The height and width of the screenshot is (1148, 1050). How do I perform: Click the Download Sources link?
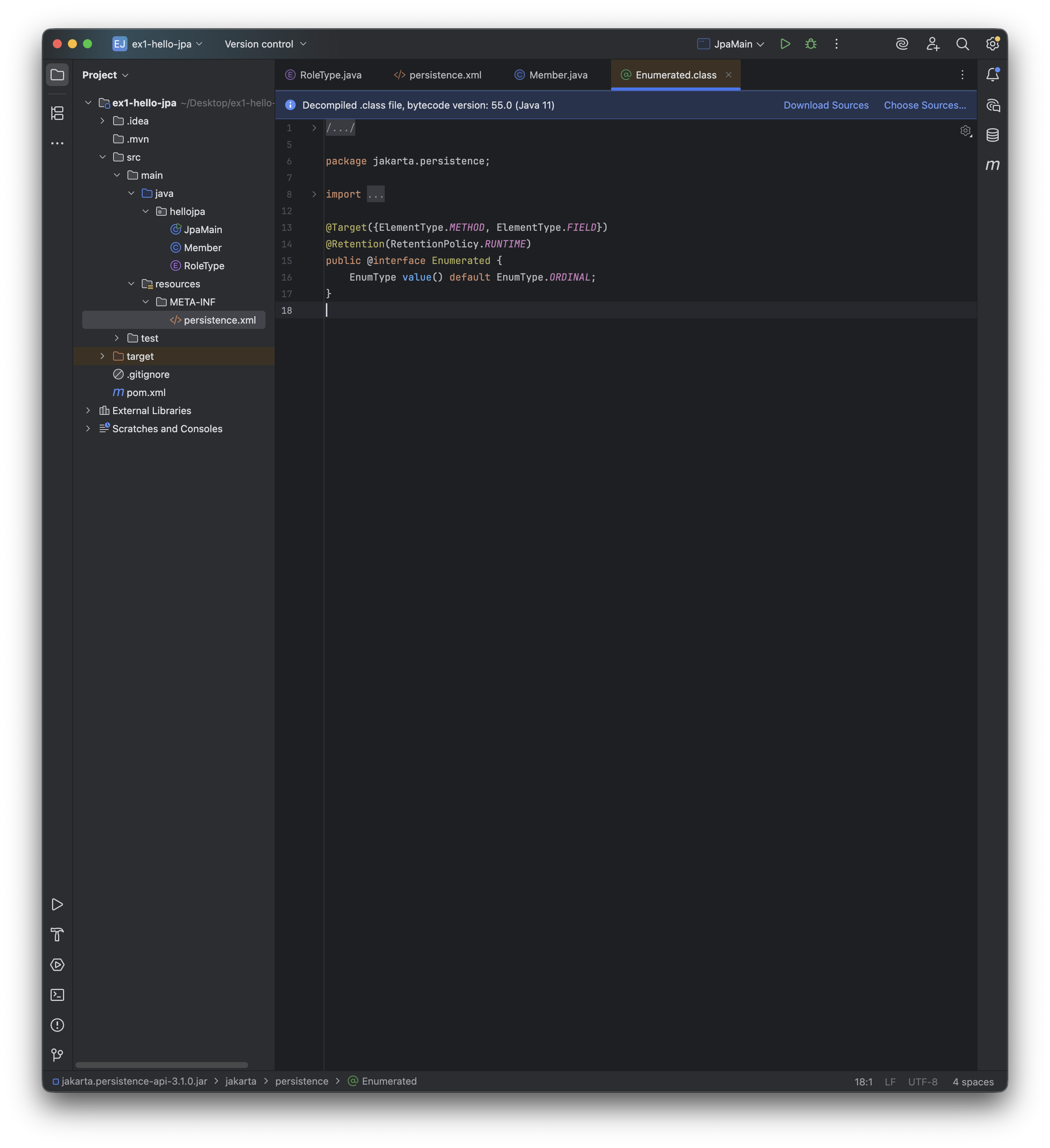pyautogui.click(x=826, y=105)
